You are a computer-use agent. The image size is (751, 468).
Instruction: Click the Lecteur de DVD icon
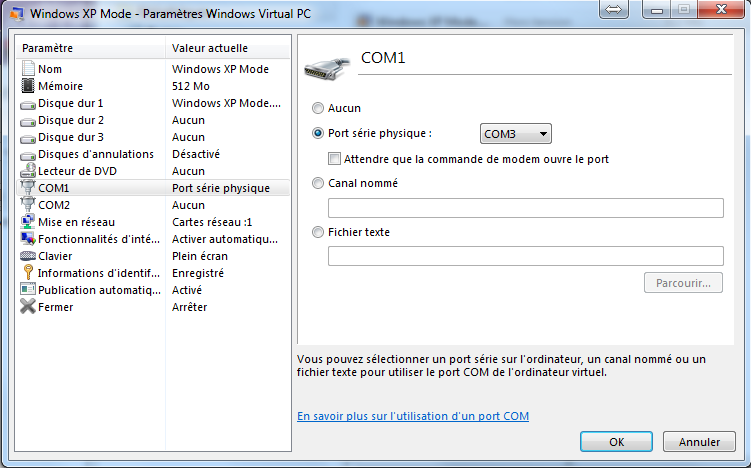pyautogui.click(x=28, y=171)
